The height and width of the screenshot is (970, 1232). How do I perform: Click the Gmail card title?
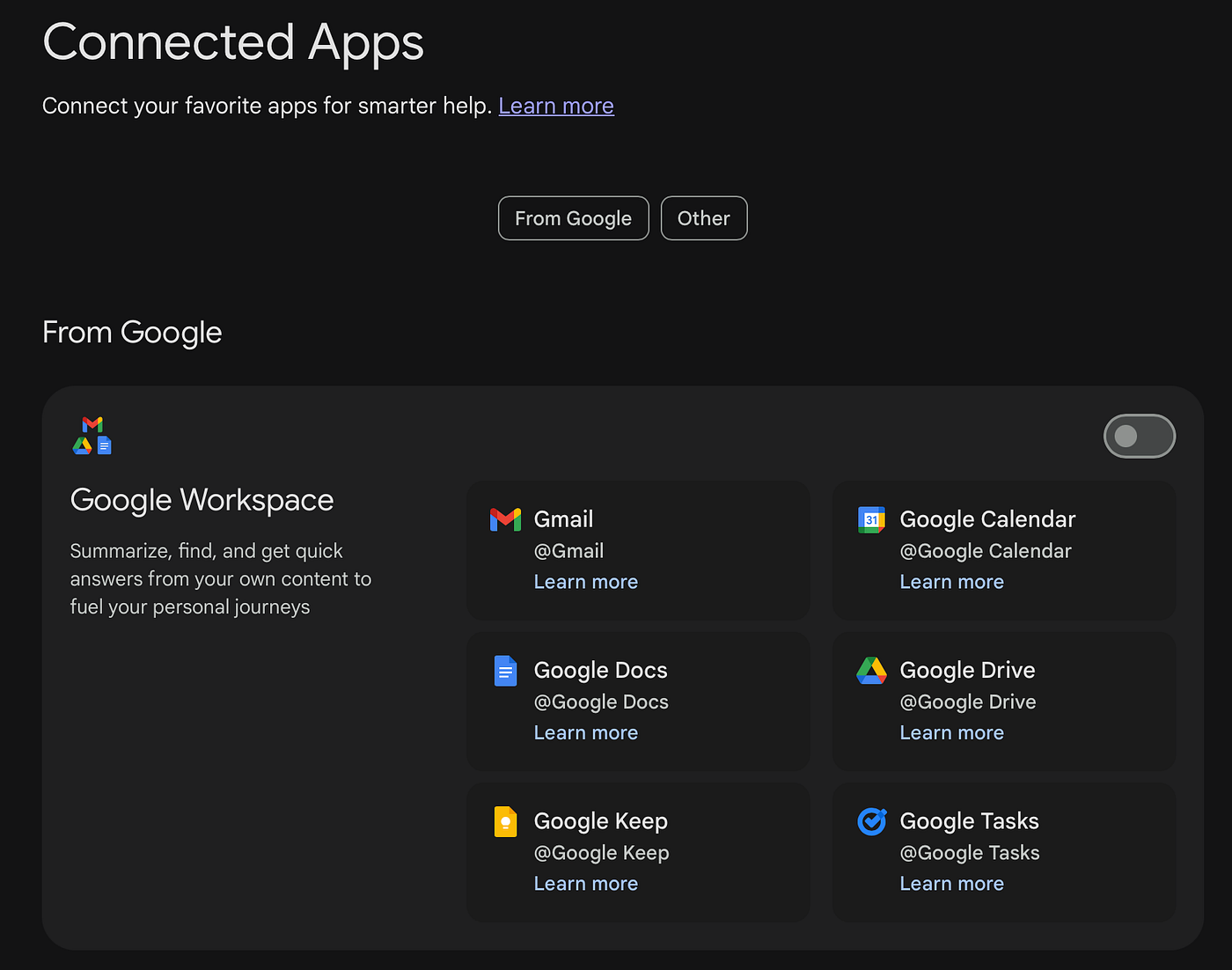(564, 519)
